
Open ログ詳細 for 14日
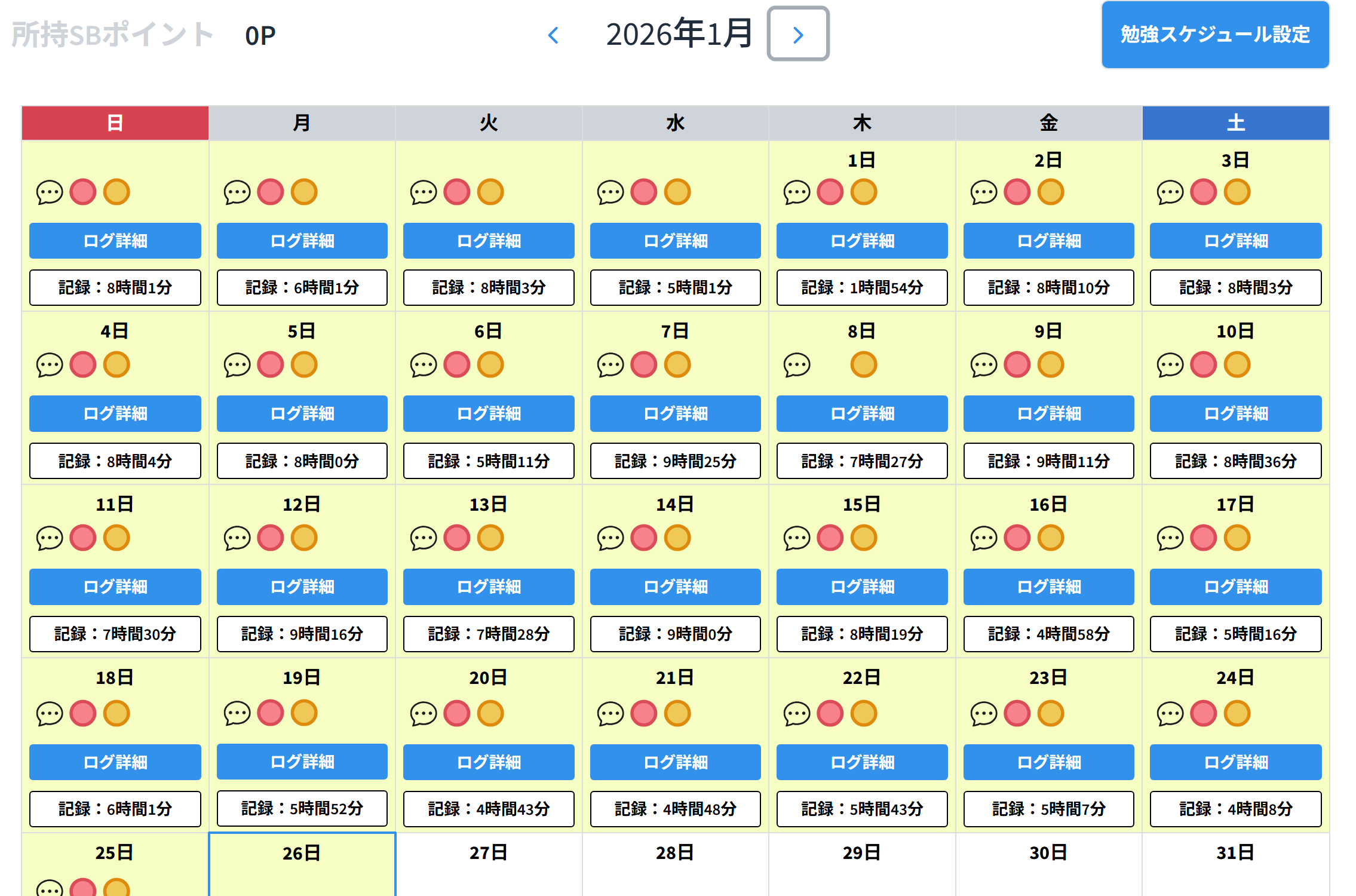(675, 587)
